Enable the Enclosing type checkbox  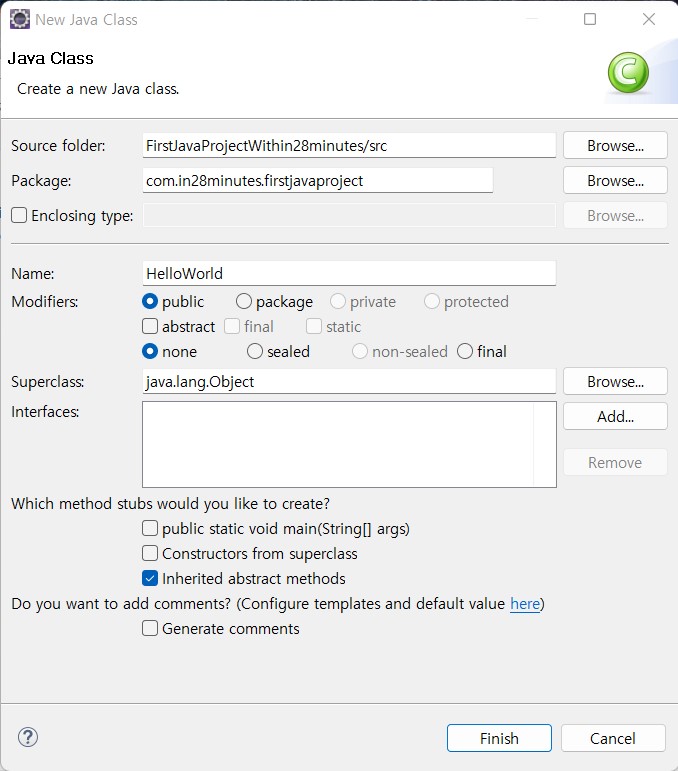point(19,215)
